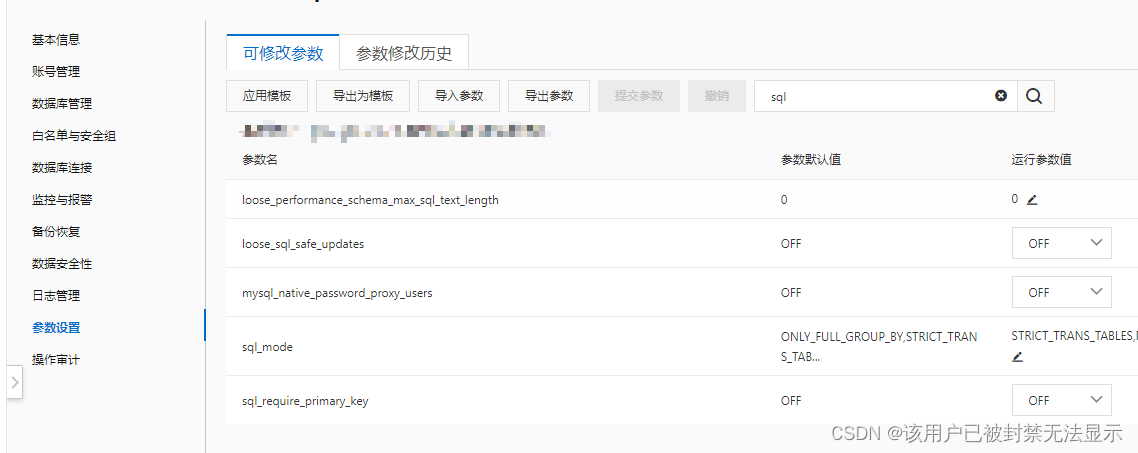Open 备份恢复 in the sidebar
Image resolution: width=1138 pixels, height=453 pixels.
tap(56, 232)
